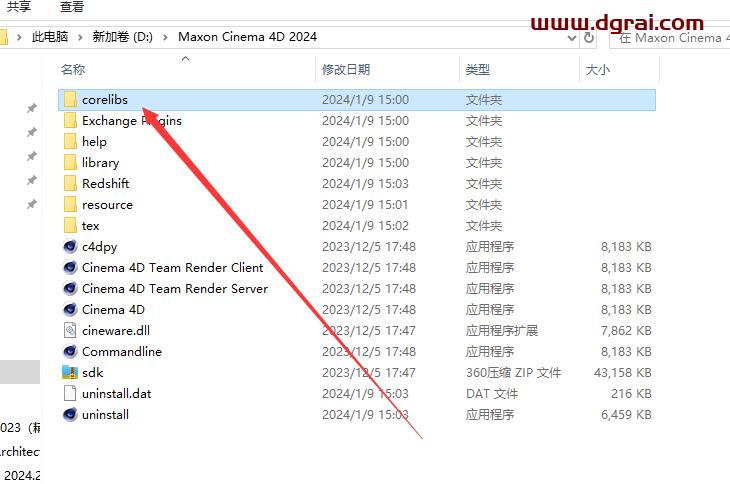Click the 6,459 KB size value
Image resolution: width=730 pixels, height=484 pixels.
[626, 415]
